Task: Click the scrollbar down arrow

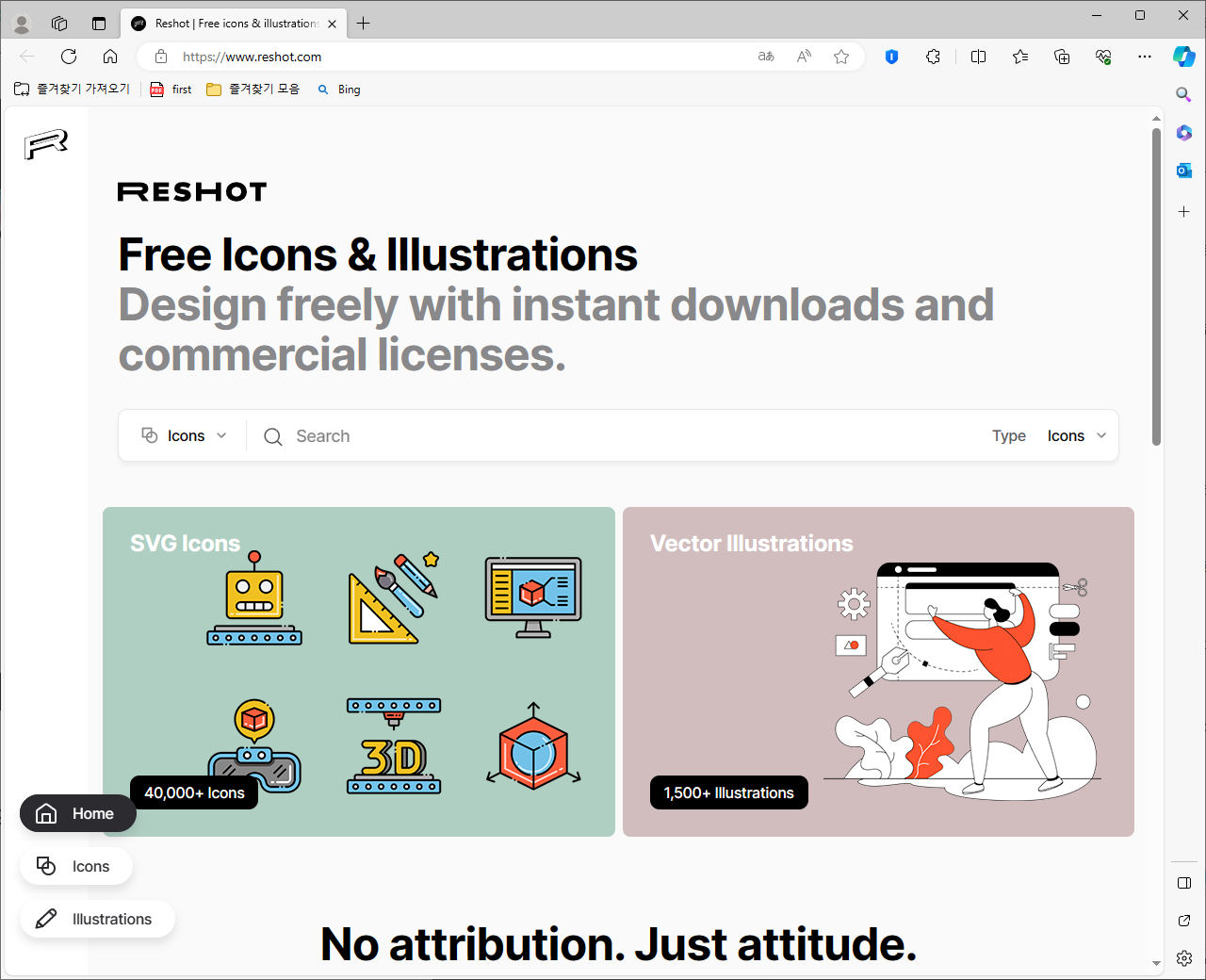Action: [1156, 963]
